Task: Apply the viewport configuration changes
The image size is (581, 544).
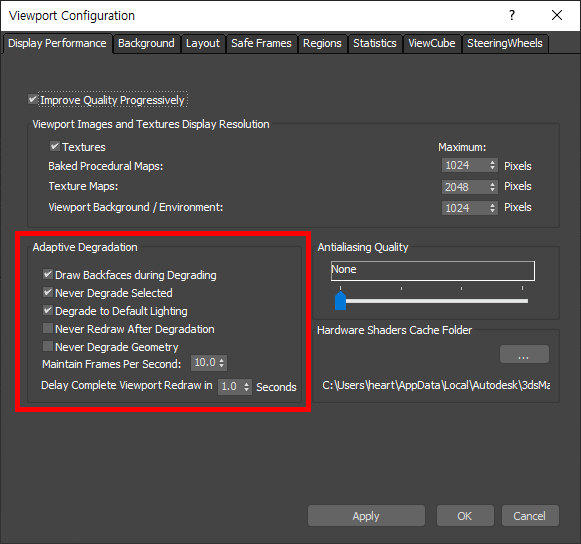Action: click(366, 515)
